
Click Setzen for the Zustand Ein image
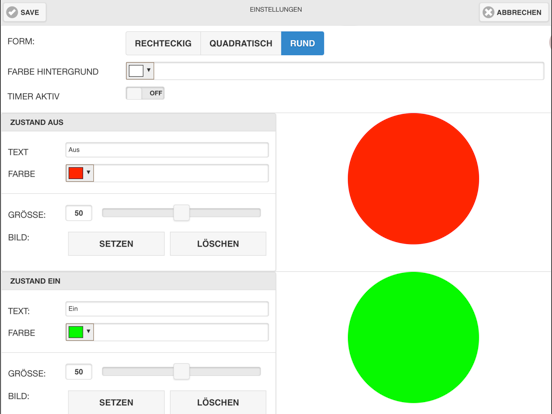pyautogui.click(x=116, y=402)
